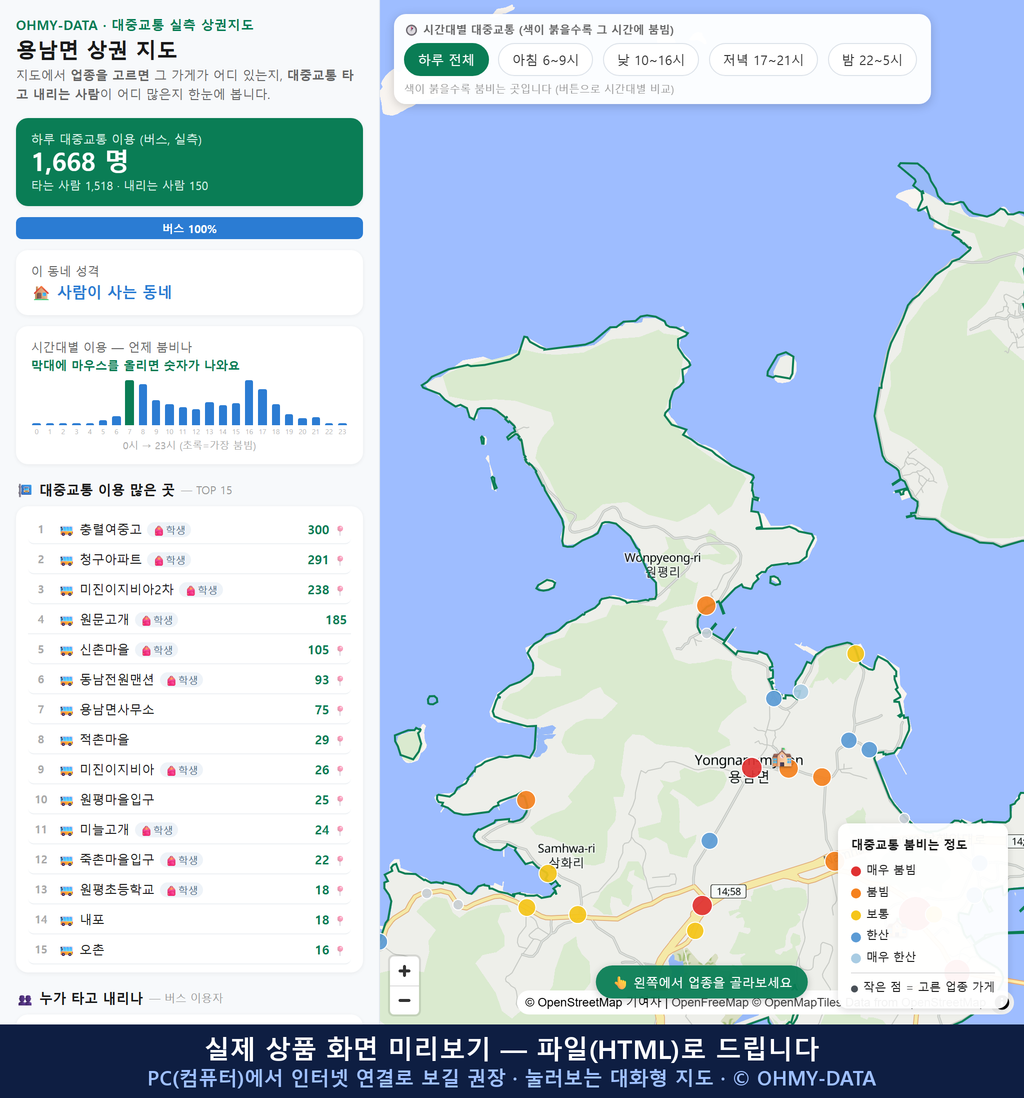
Task: Click the 왼쪽에서 업종을 골라보세요 banner
Action: click(701, 982)
